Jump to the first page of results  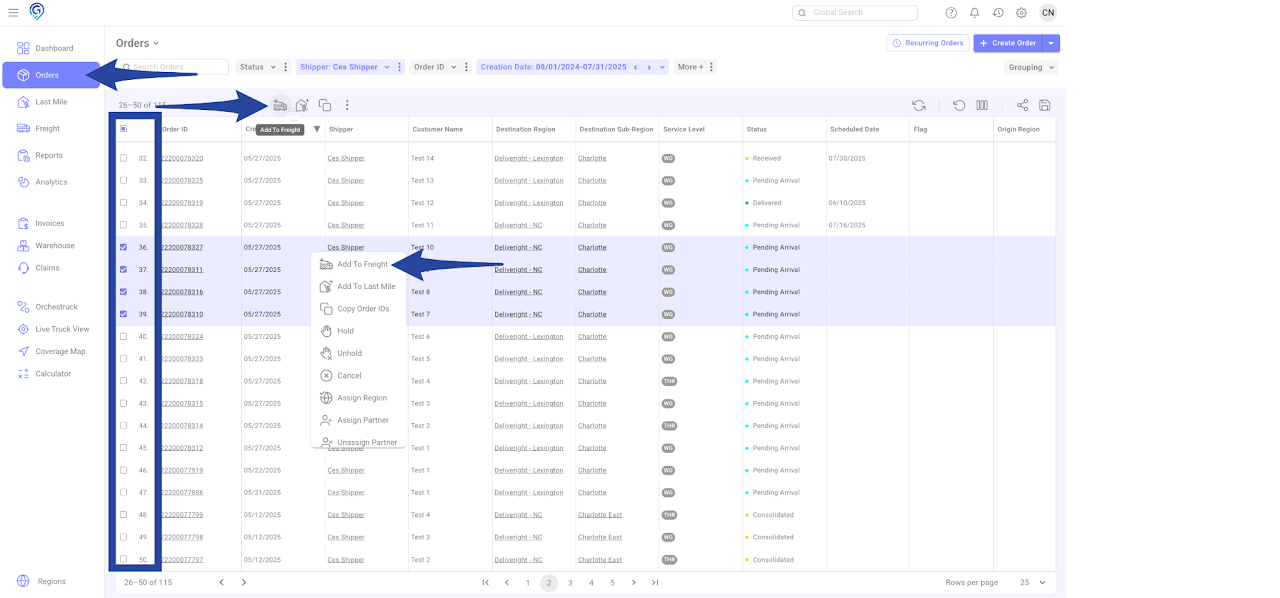tap(486, 582)
